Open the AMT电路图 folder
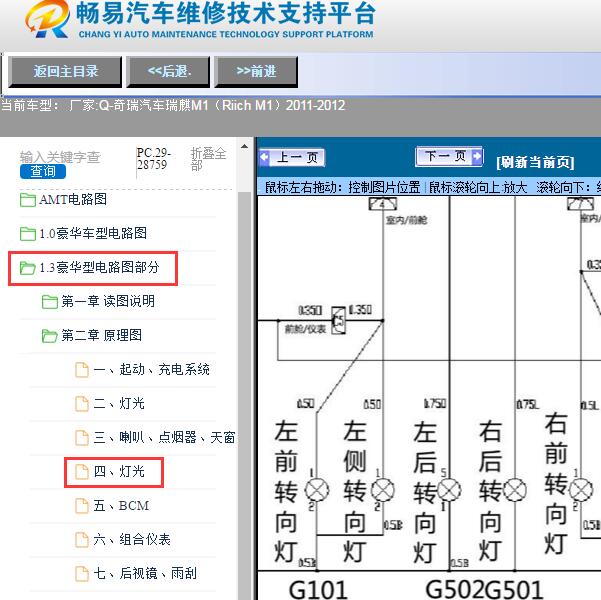 pyautogui.click(x=73, y=199)
